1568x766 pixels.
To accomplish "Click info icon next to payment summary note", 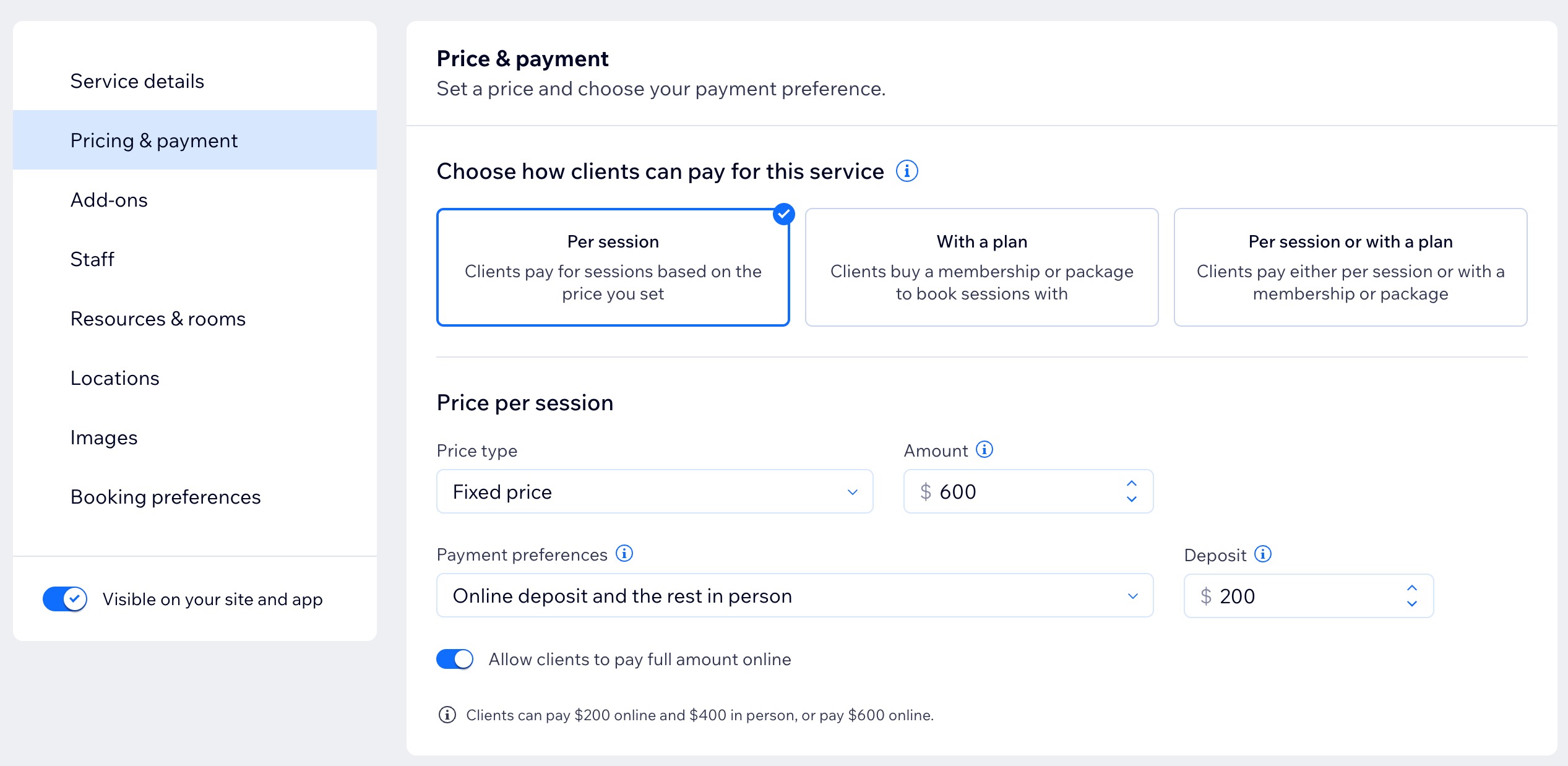I will (447, 715).
